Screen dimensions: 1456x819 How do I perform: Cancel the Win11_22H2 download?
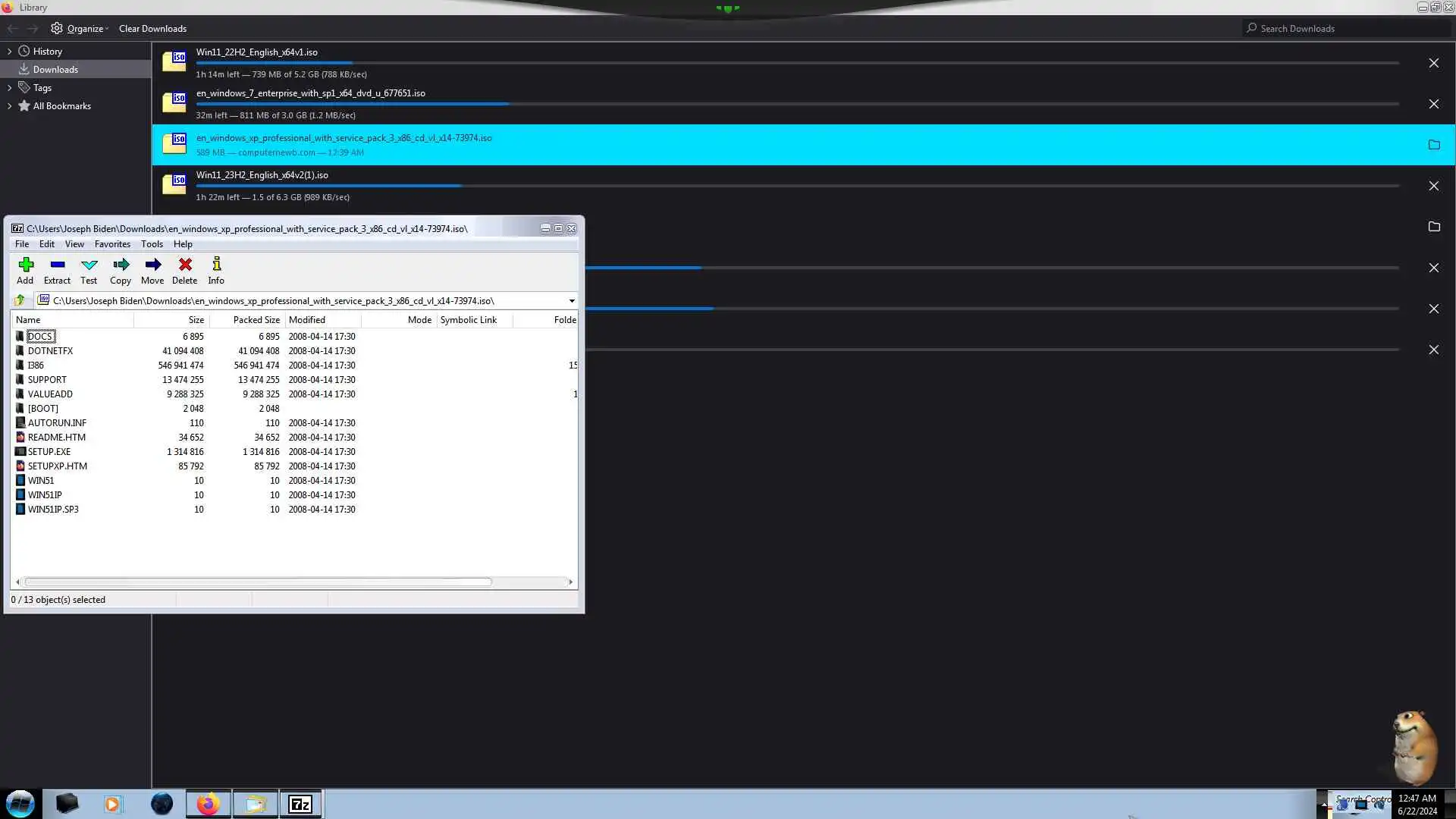[x=1433, y=63]
